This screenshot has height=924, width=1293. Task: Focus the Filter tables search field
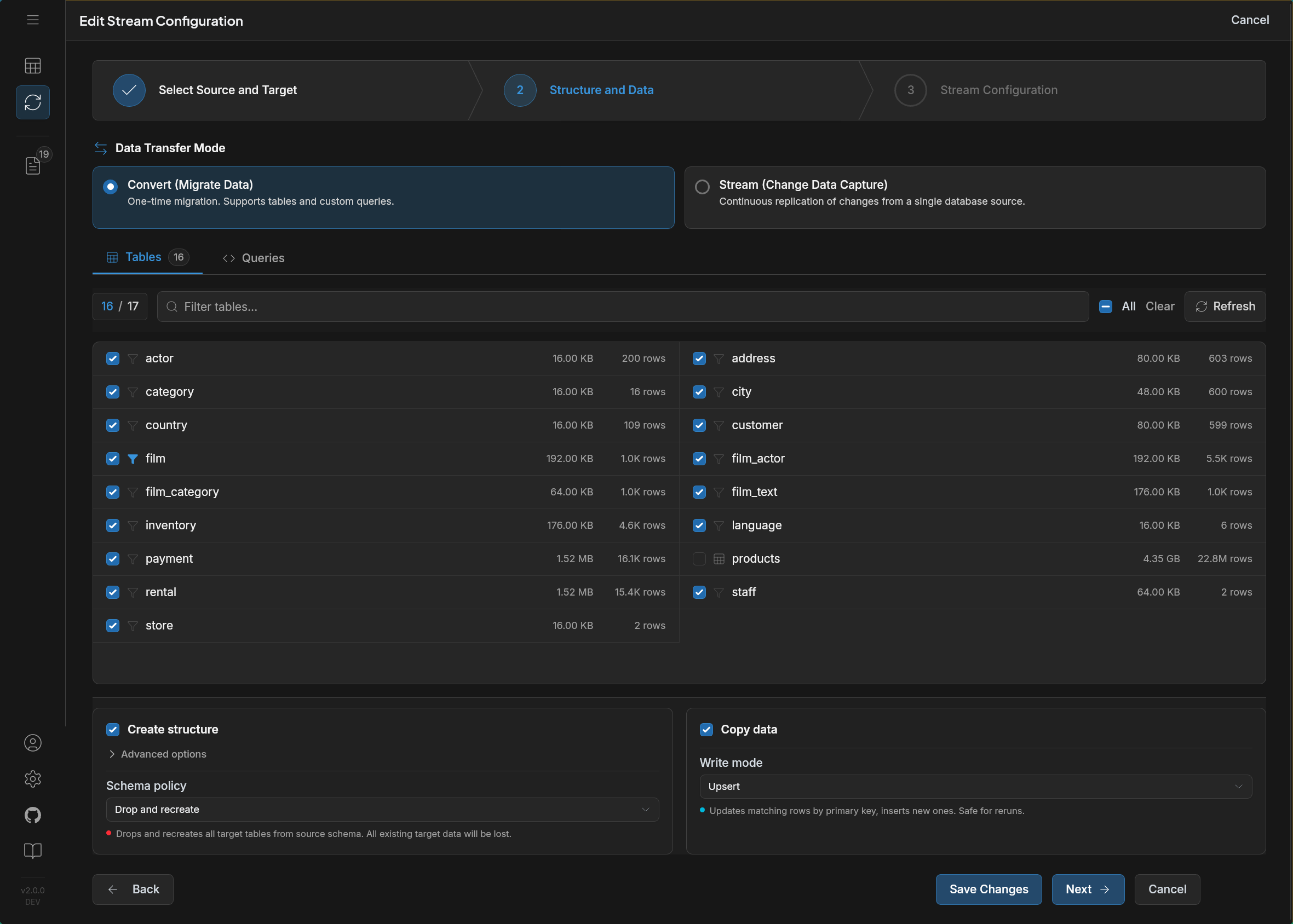623,307
